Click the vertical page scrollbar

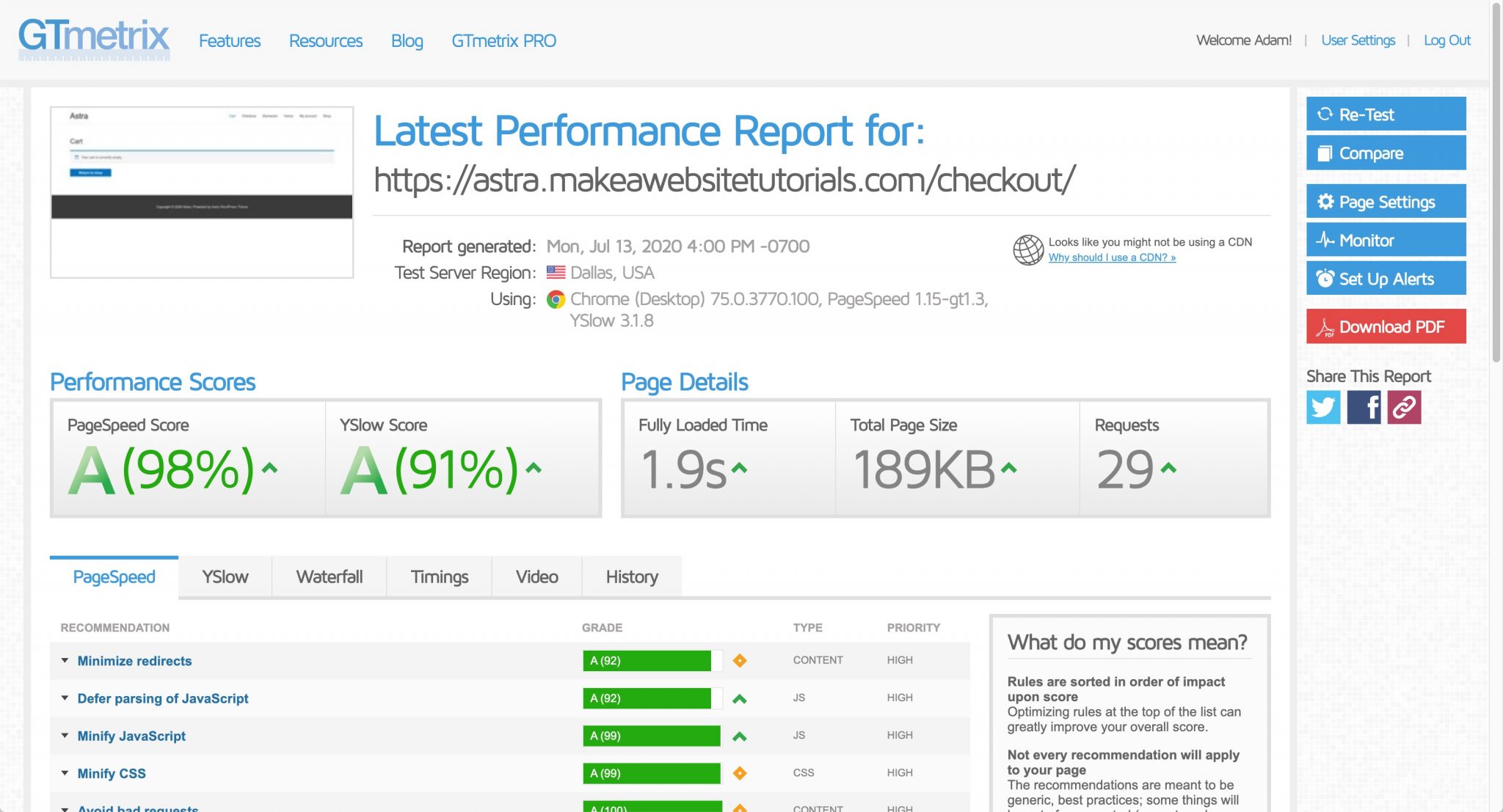pyautogui.click(x=1496, y=183)
